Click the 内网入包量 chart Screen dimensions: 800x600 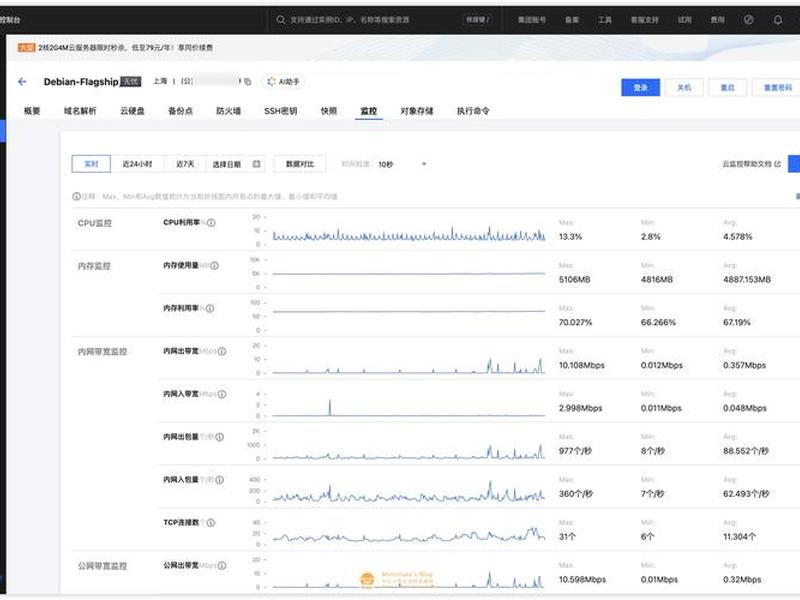tap(409, 491)
